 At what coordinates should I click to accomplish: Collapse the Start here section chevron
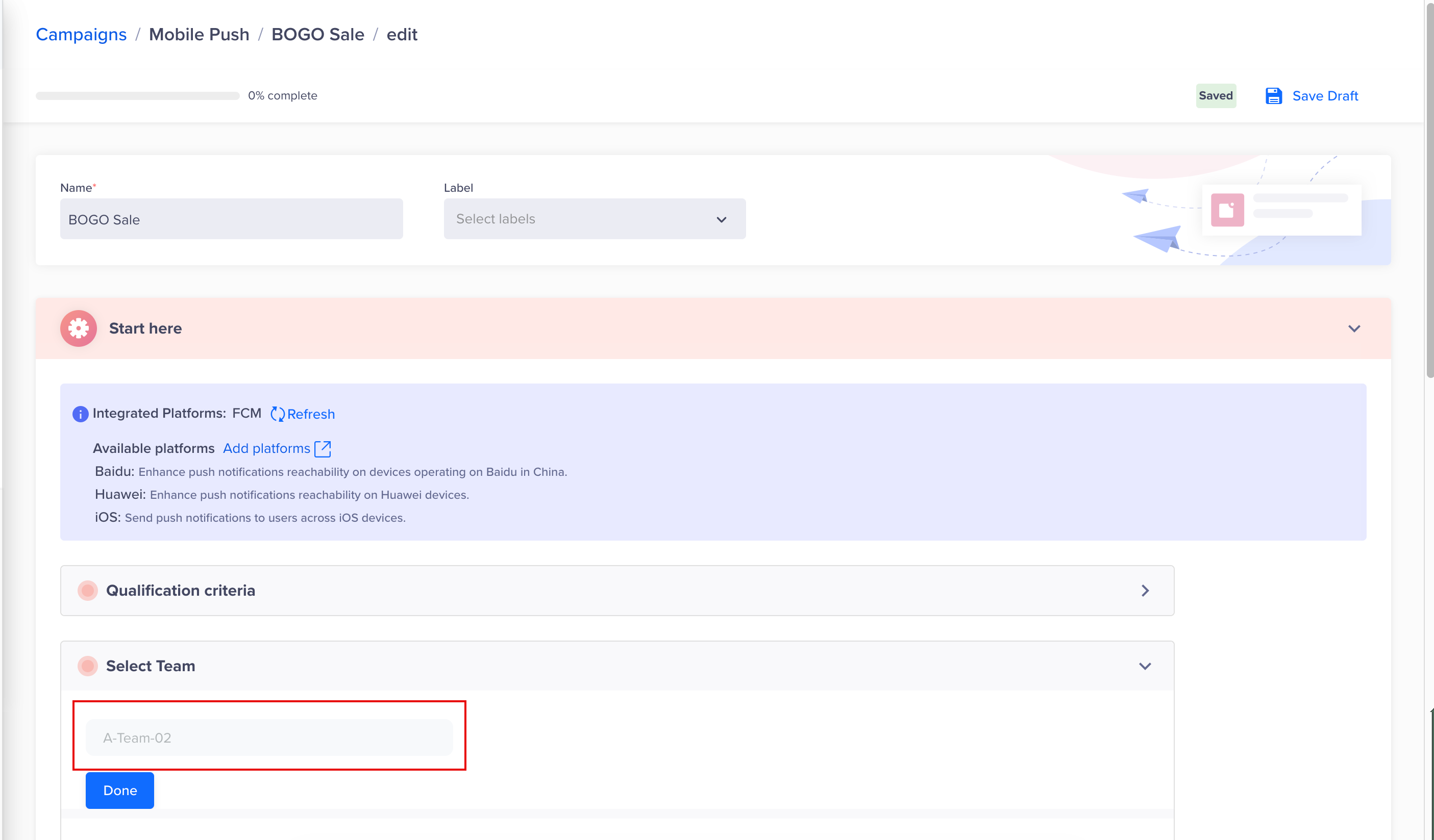point(1354,329)
